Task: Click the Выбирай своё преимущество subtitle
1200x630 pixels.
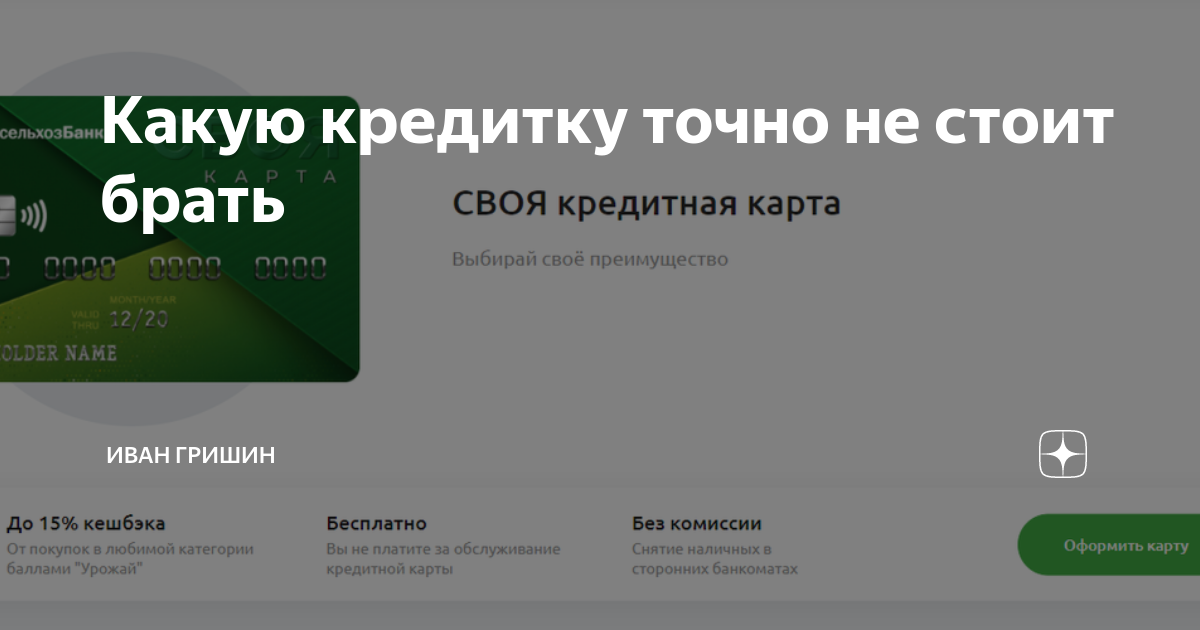Action: point(592,259)
